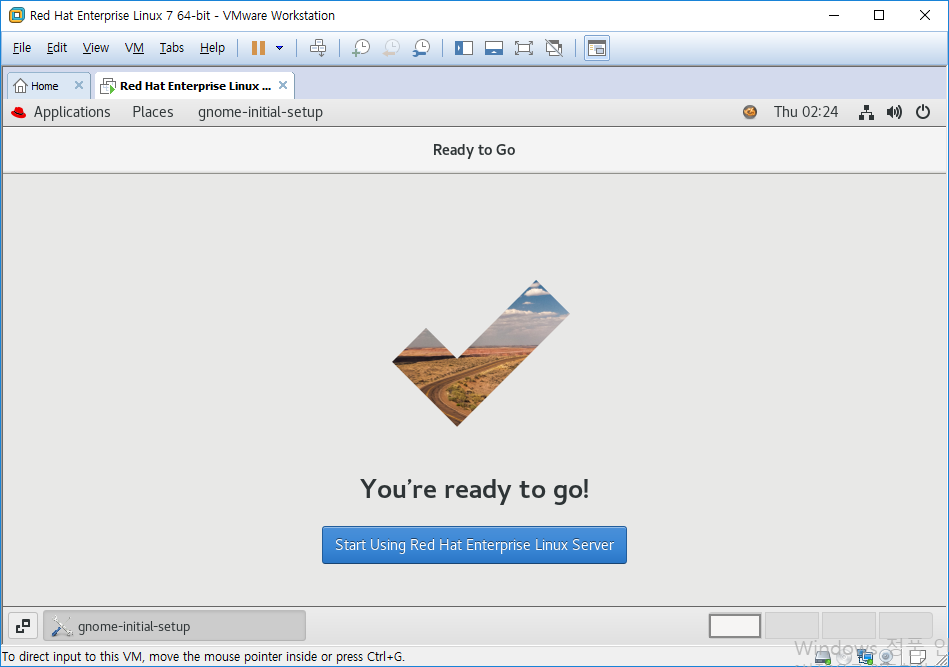Image resolution: width=949 pixels, height=667 pixels.
Task: Open the GNOME Applications menu
Action: 72,112
